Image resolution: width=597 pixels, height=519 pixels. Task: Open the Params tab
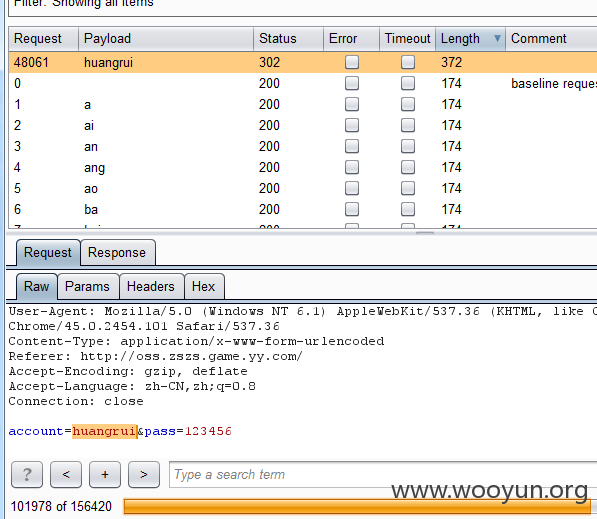(88, 286)
